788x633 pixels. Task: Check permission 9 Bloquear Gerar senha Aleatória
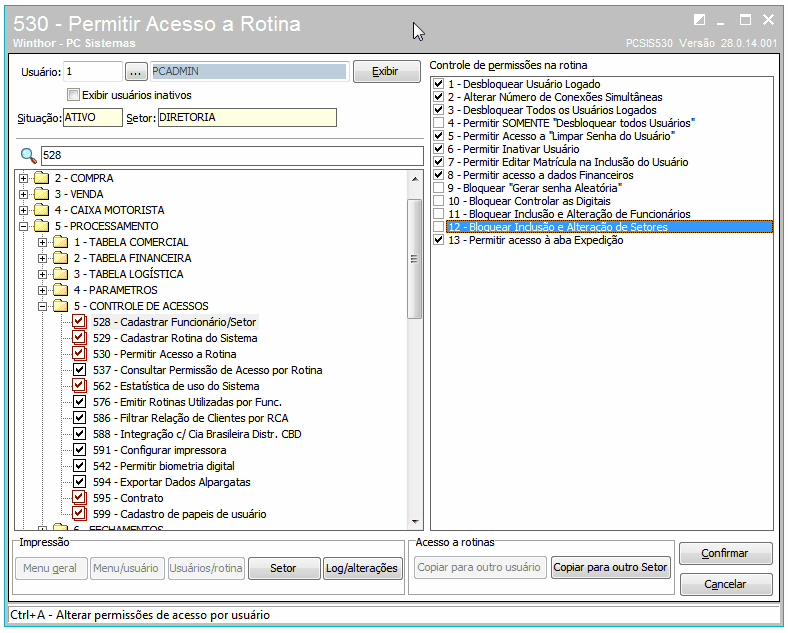pos(439,188)
